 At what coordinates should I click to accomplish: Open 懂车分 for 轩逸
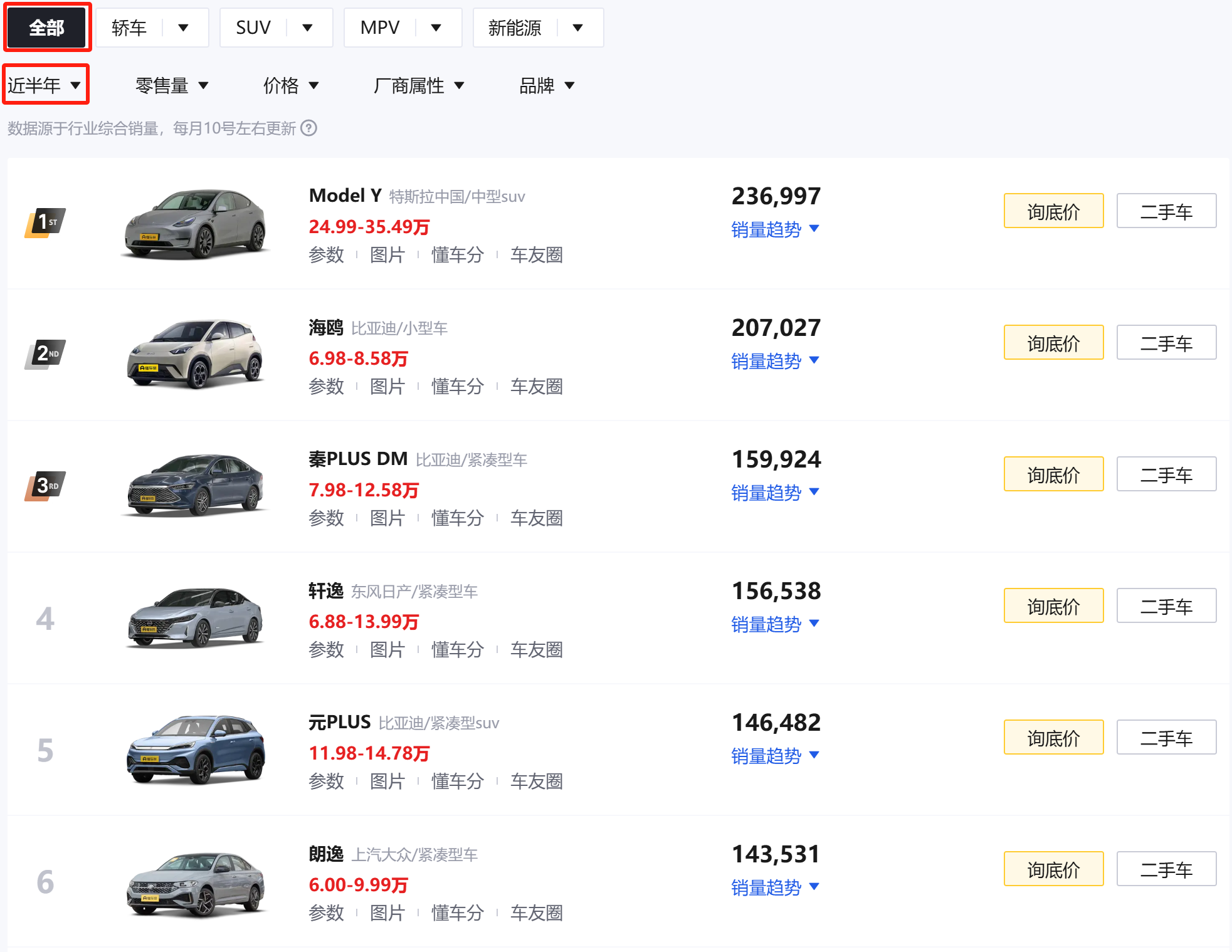pyautogui.click(x=458, y=650)
